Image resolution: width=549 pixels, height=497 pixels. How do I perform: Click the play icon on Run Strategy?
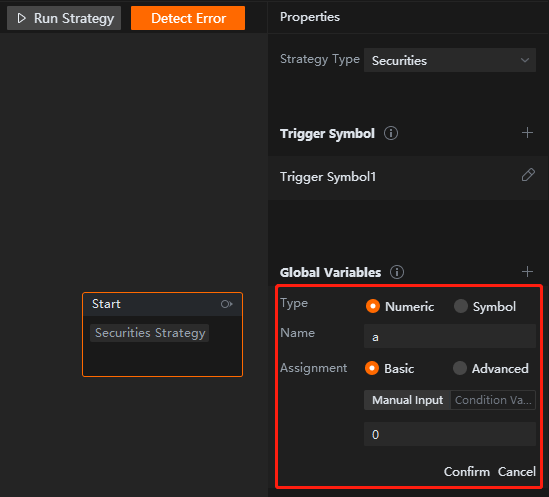21,18
